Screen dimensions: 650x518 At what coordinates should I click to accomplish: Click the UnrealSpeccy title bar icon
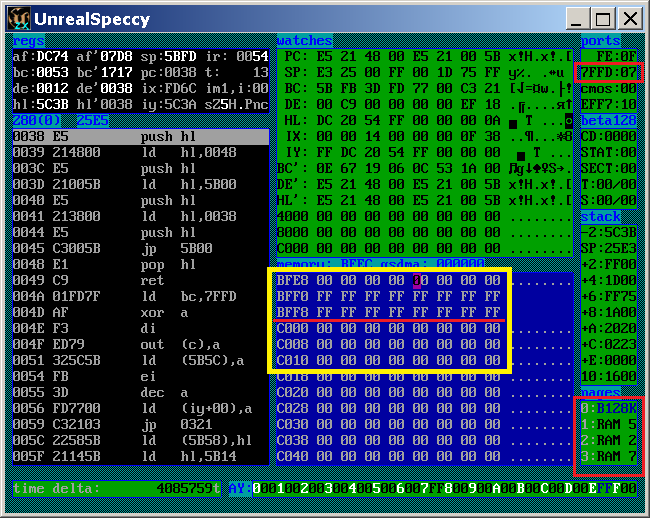19,19
